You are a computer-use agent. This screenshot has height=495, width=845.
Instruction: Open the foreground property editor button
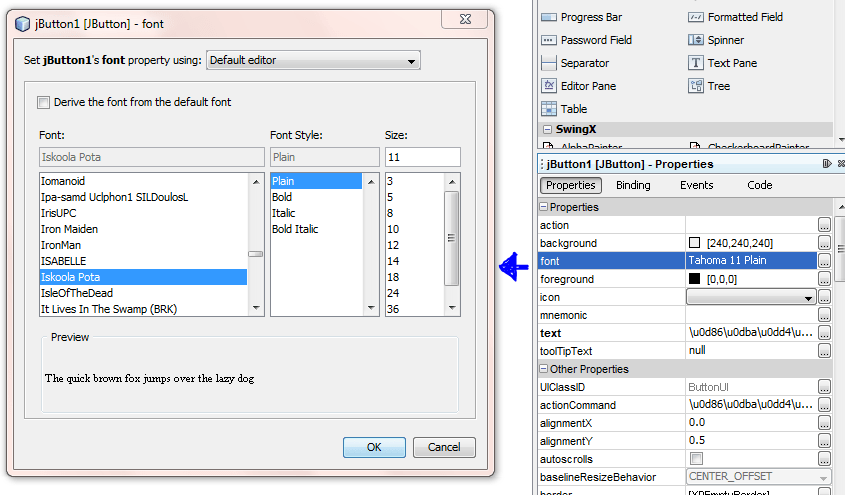(x=824, y=279)
